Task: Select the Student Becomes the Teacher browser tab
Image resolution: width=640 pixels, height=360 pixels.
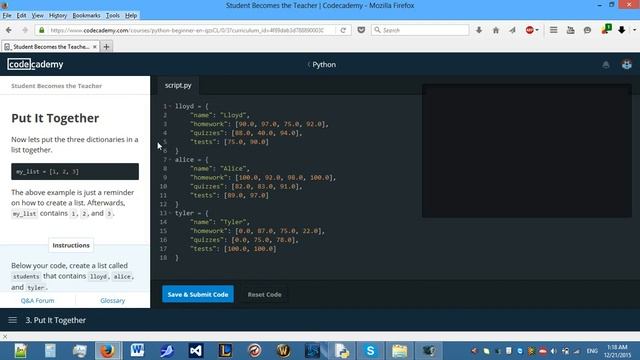Action: click(x=50, y=47)
